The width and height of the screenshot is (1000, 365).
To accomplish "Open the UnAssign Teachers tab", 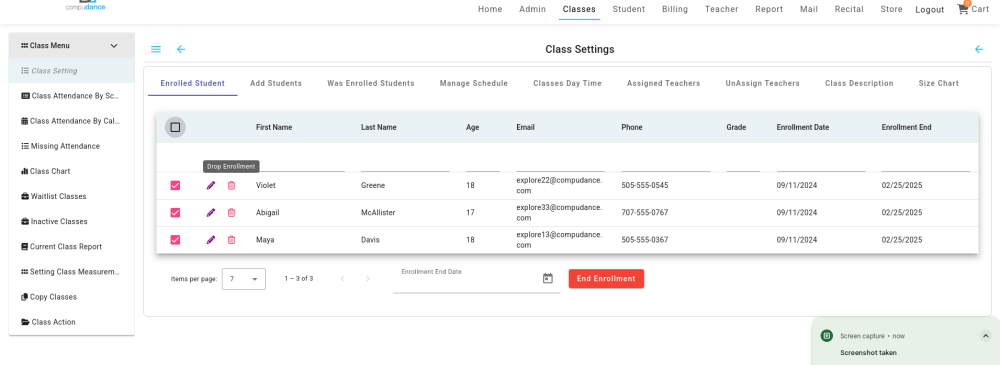I will [x=762, y=84].
